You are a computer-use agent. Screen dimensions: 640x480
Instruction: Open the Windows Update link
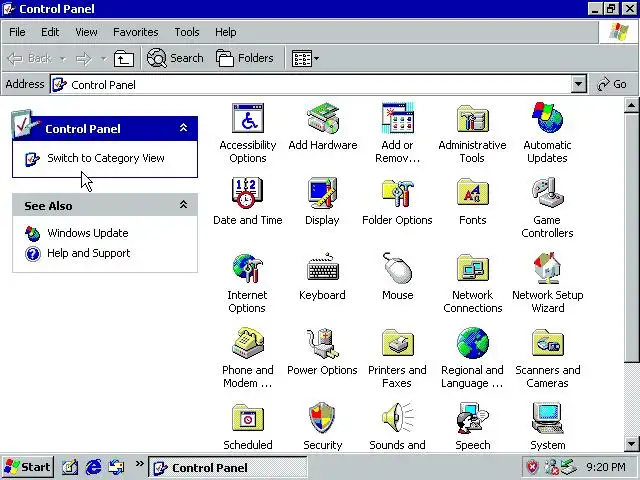pyautogui.click(x=88, y=233)
